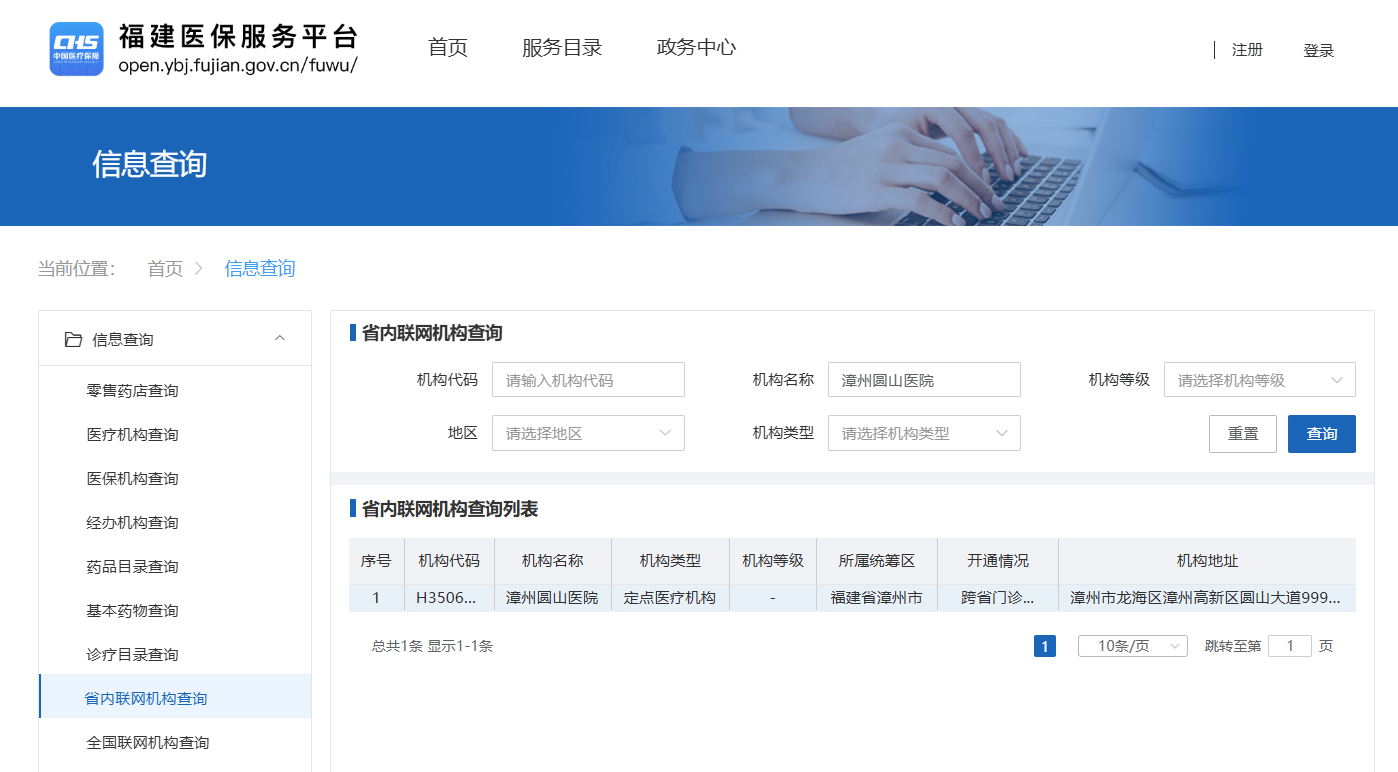Click the 注册 register link
The height and width of the screenshot is (772, 1398).
1247,50
